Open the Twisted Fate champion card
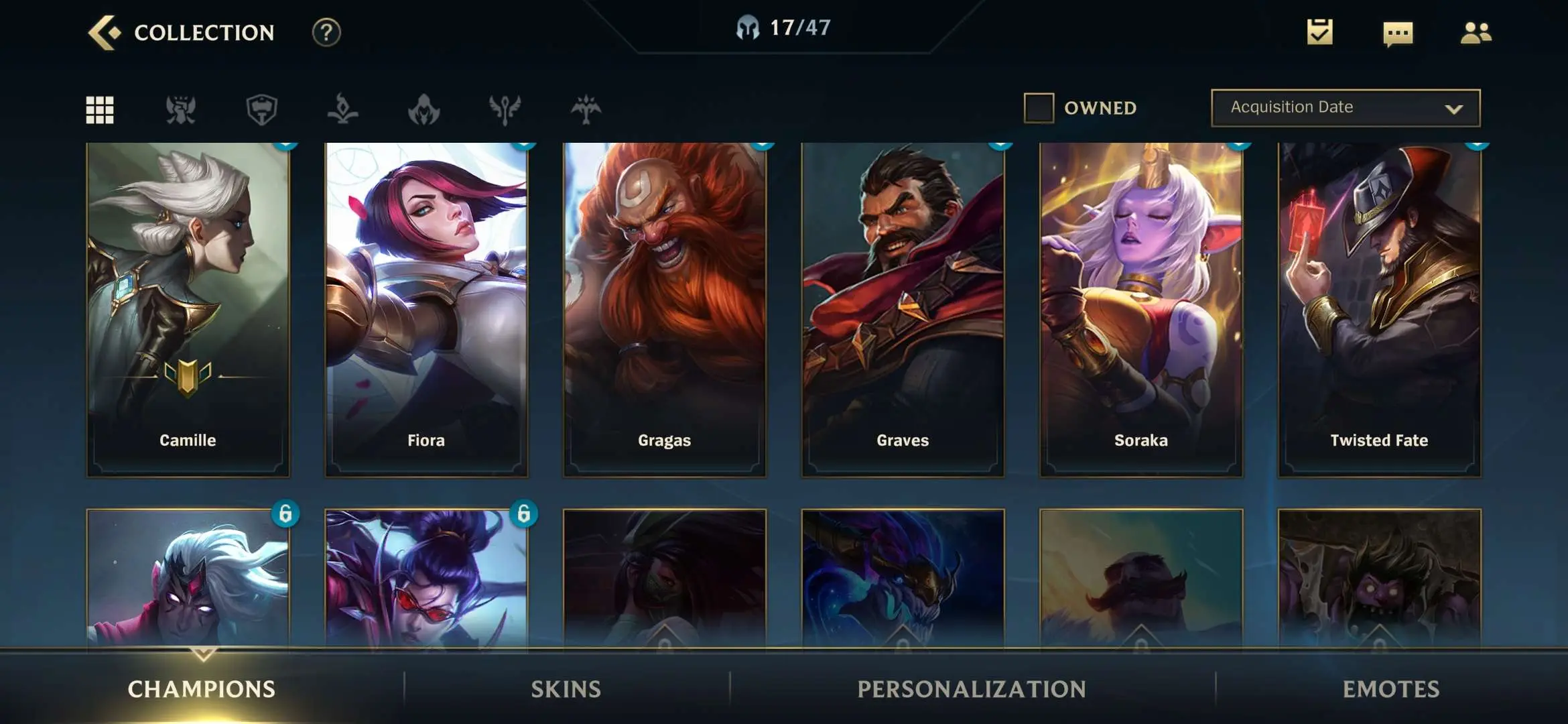Image resolution: width=1568 pixels, height=724 pixels. tap(1379, 310)
